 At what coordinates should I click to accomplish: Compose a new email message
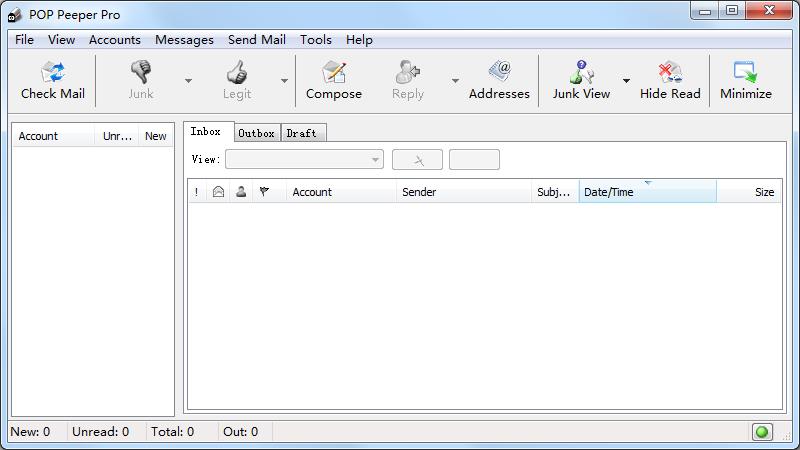click(x=334, y=81)
